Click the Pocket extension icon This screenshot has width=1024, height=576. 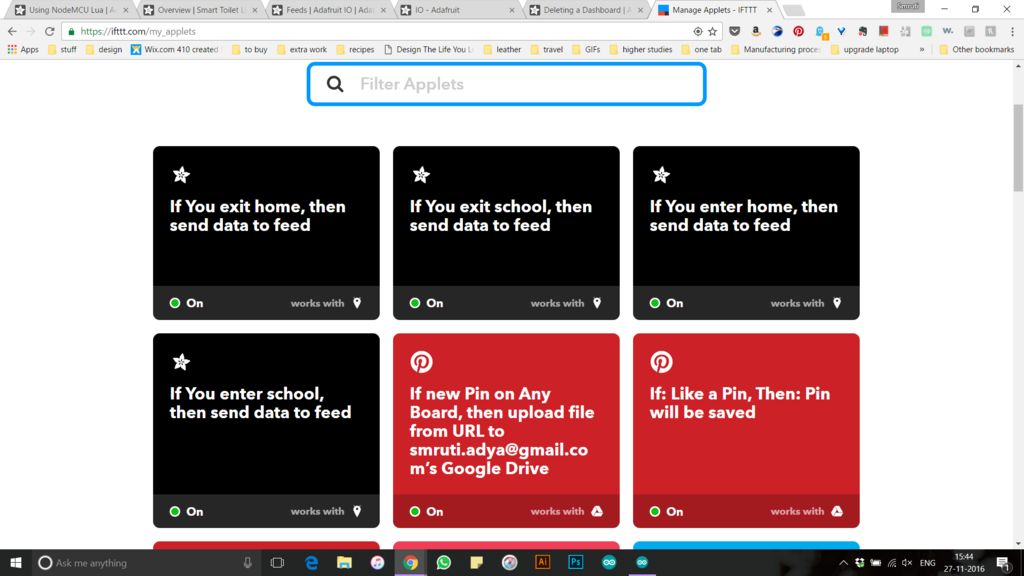(x=735, y=31)
